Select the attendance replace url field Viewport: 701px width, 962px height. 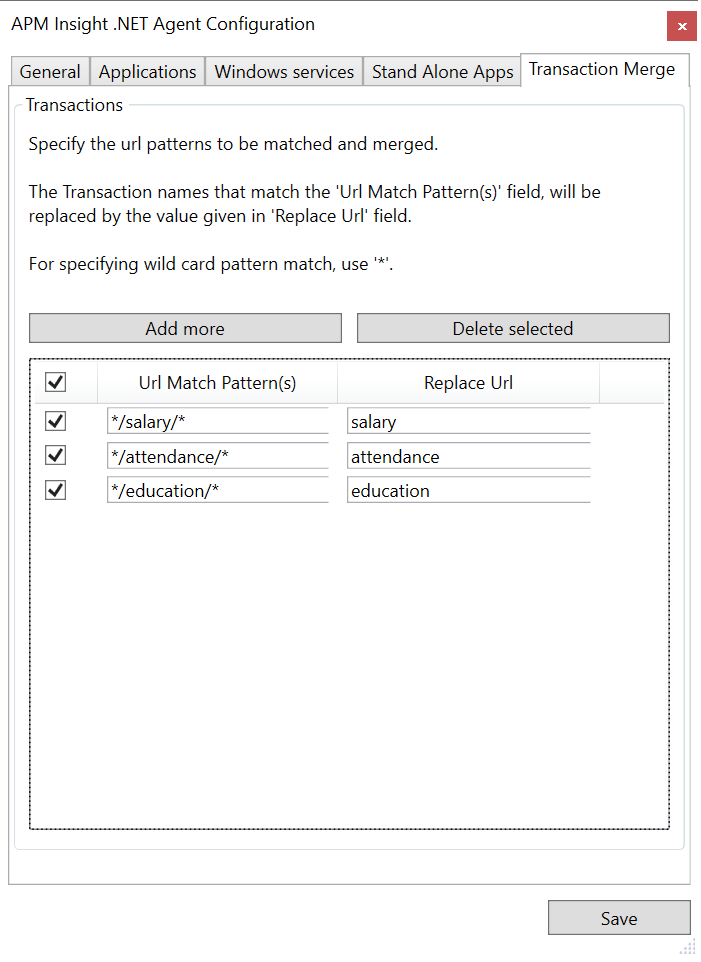click(x=467, y=455)
